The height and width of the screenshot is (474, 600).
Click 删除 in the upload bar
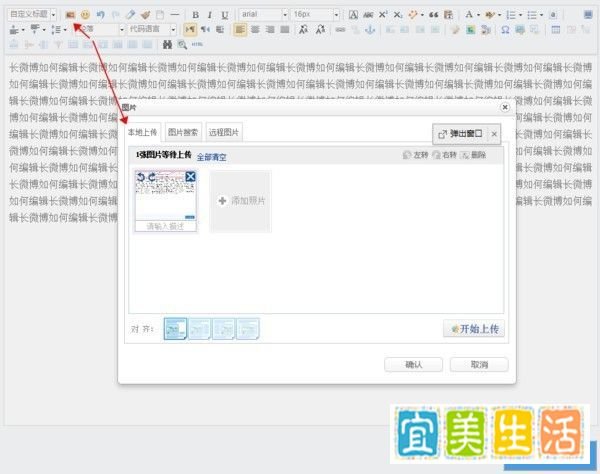[474, 155]
